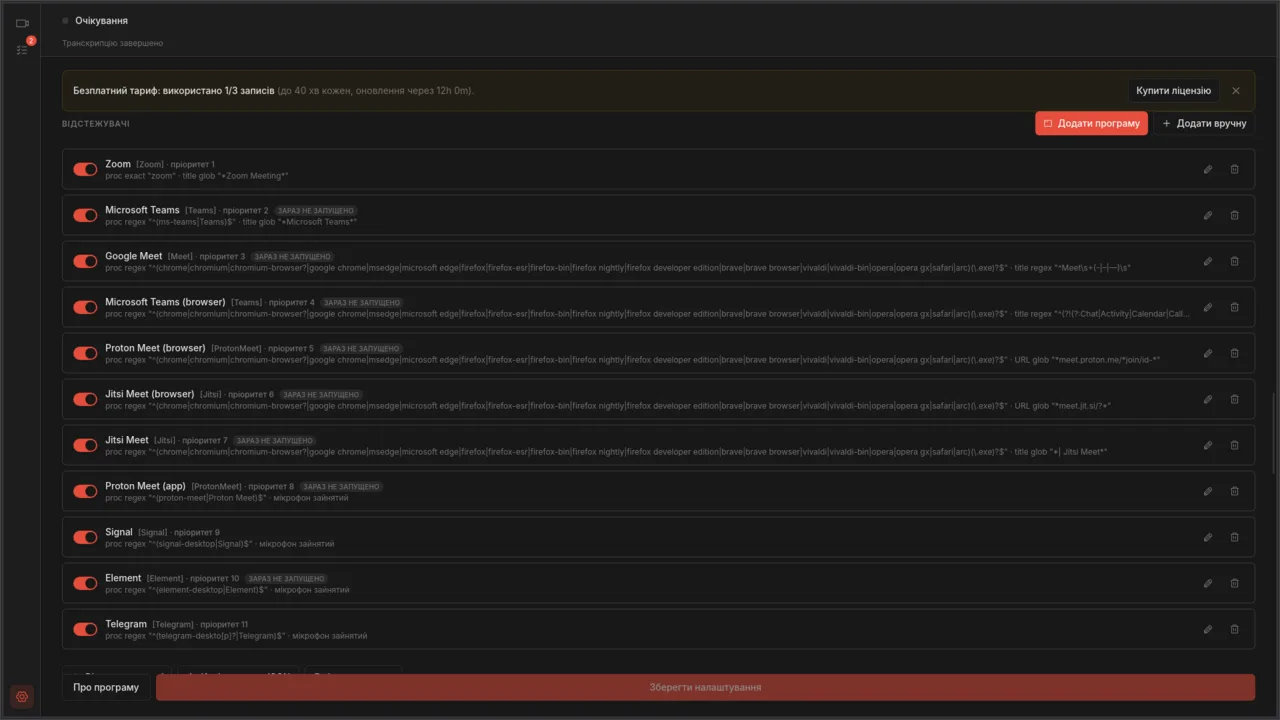Delete the Google Meet tracker
Image resolution: width=1280 pixels, height=720 pixels.
[x=1234, y=261]
